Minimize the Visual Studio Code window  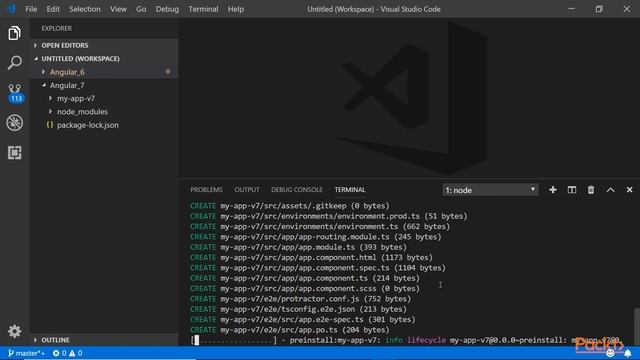[571, 9]
